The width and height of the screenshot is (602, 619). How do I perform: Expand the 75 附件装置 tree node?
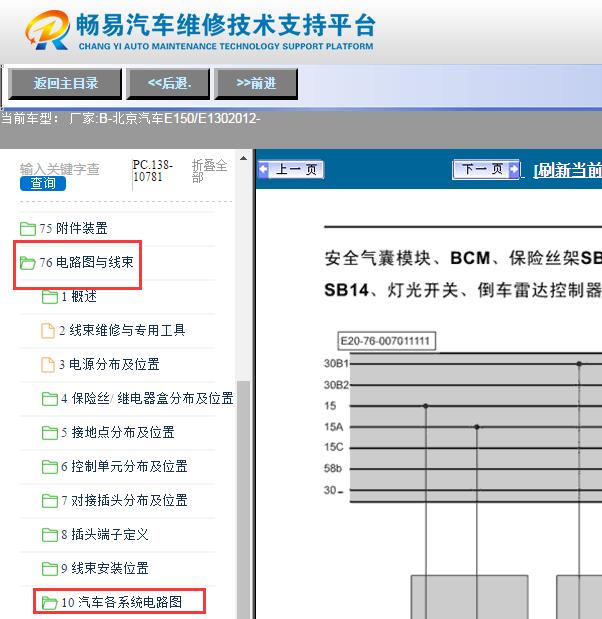(73, 228)
